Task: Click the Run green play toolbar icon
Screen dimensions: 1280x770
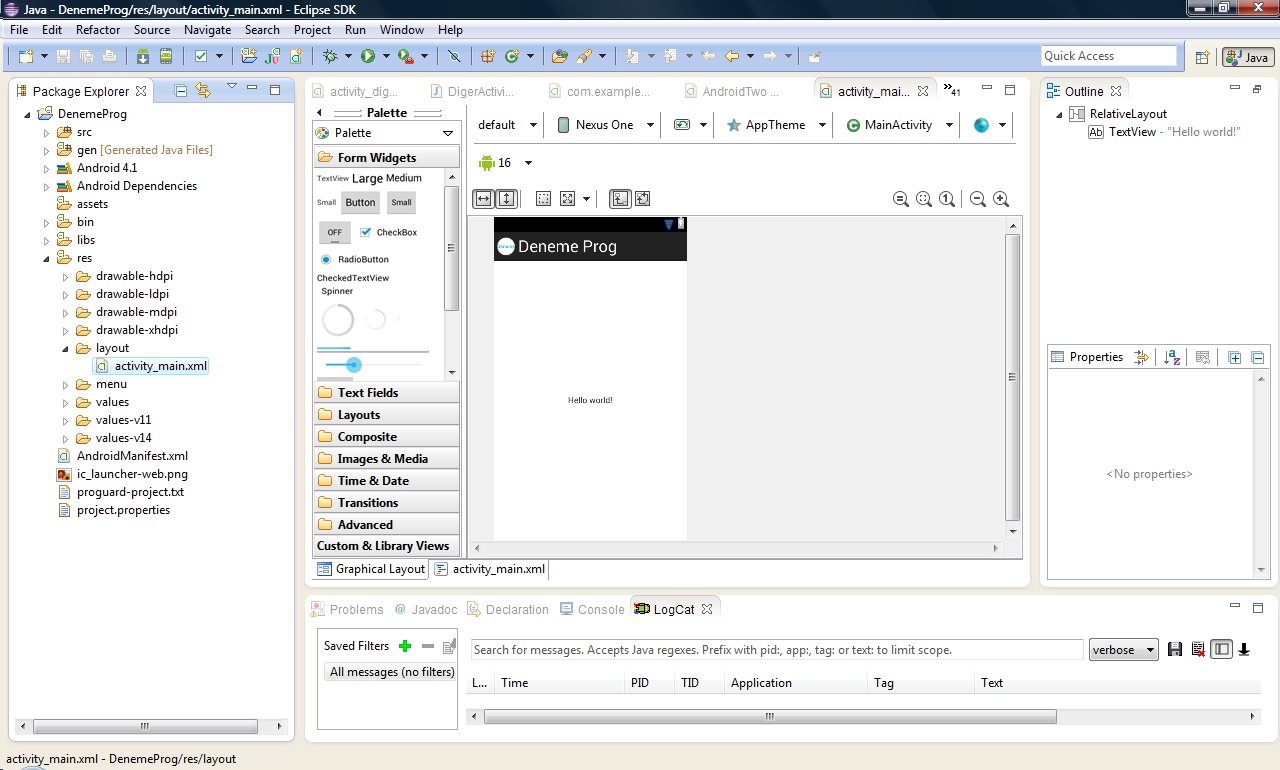Action: pos(368,57)
